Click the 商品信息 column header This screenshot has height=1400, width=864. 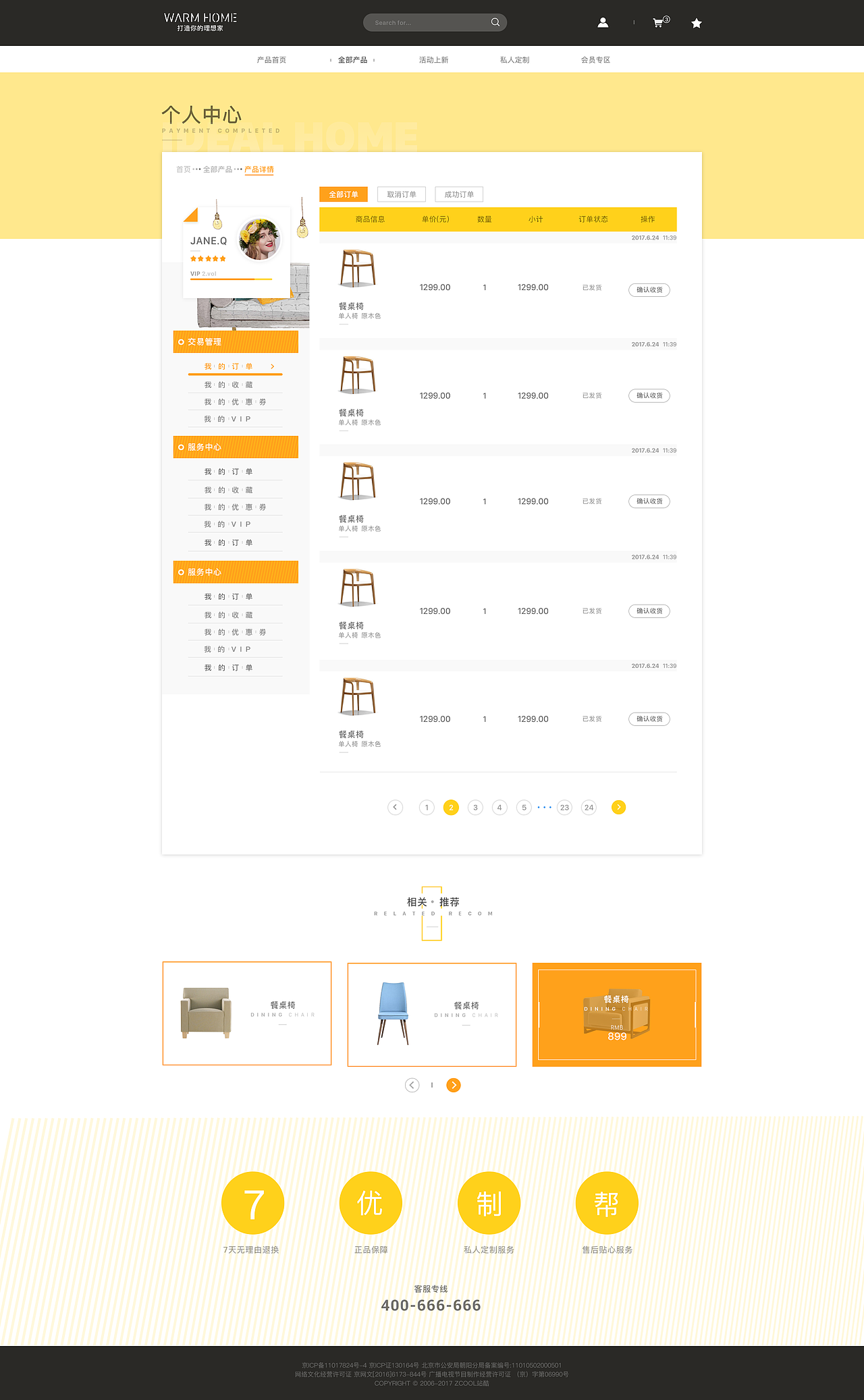pos(370,219)
